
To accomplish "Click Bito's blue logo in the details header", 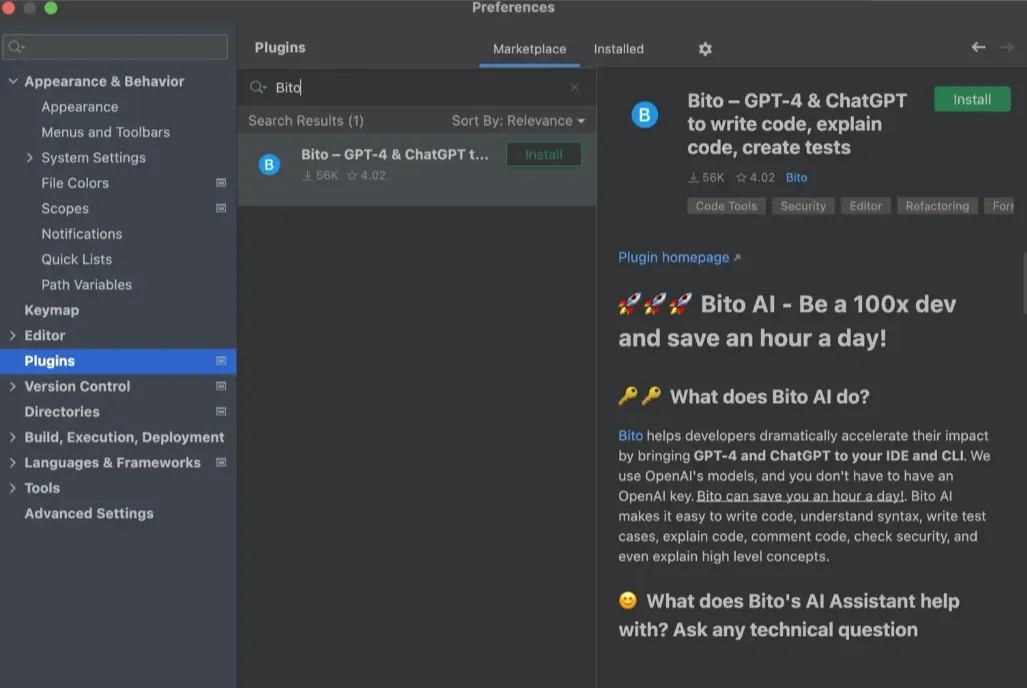I will point(644,115).
